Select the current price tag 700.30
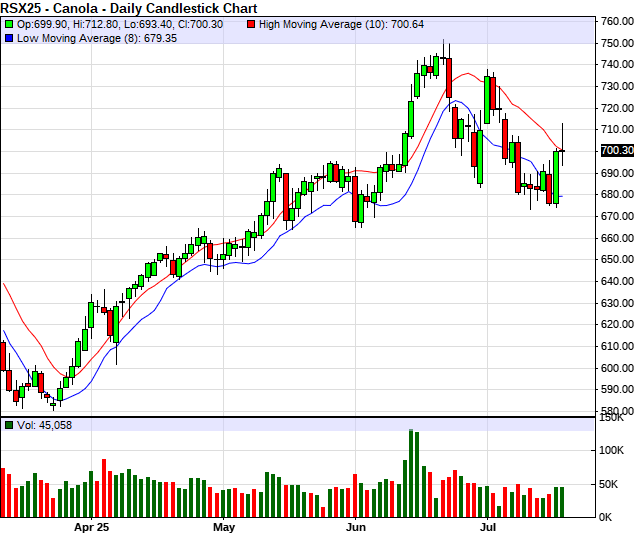This screenshot has width=640, height=536. point(615,151)
